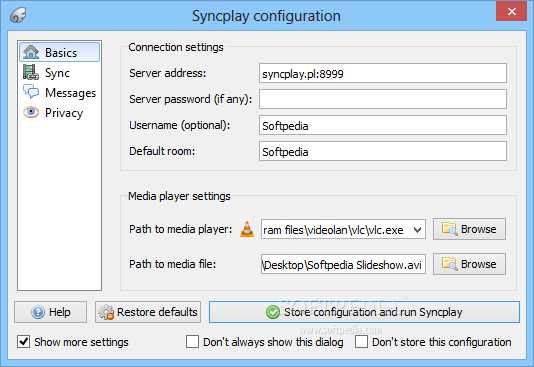This screenshot has height=367, width=534.
Task: Close the Syncplay configuration window
Action: (x=512, y=12)
